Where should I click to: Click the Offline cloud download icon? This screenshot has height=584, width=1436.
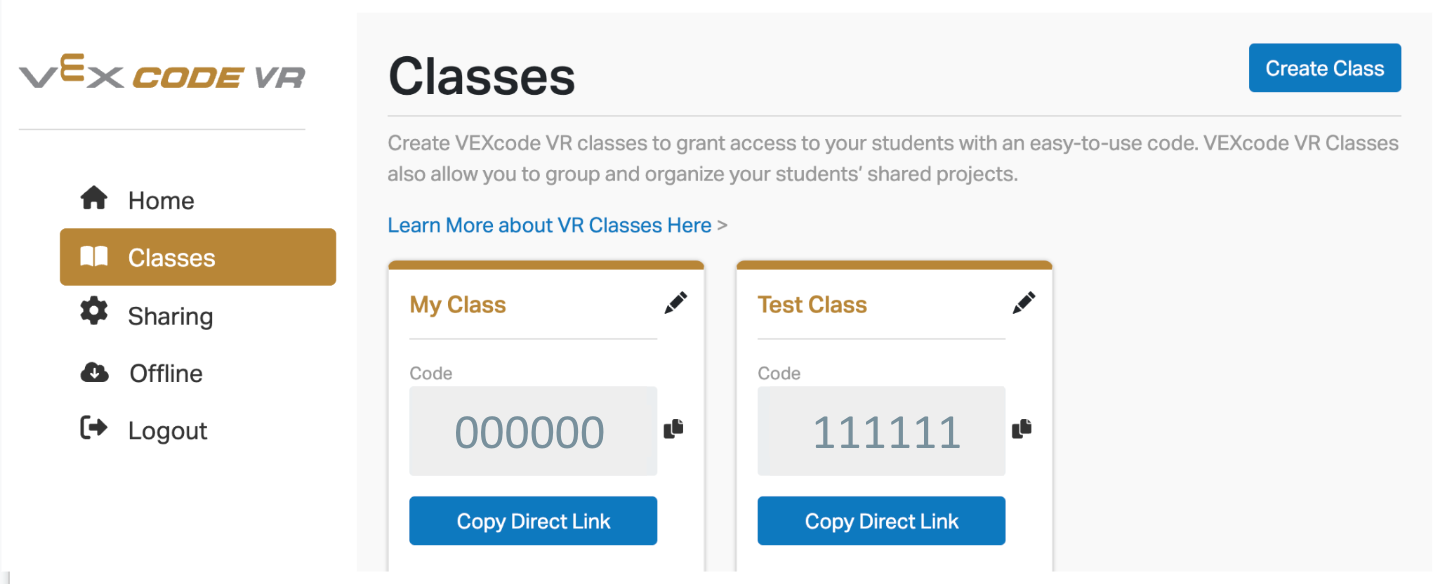pyautogui.click(x=95, y=372)
